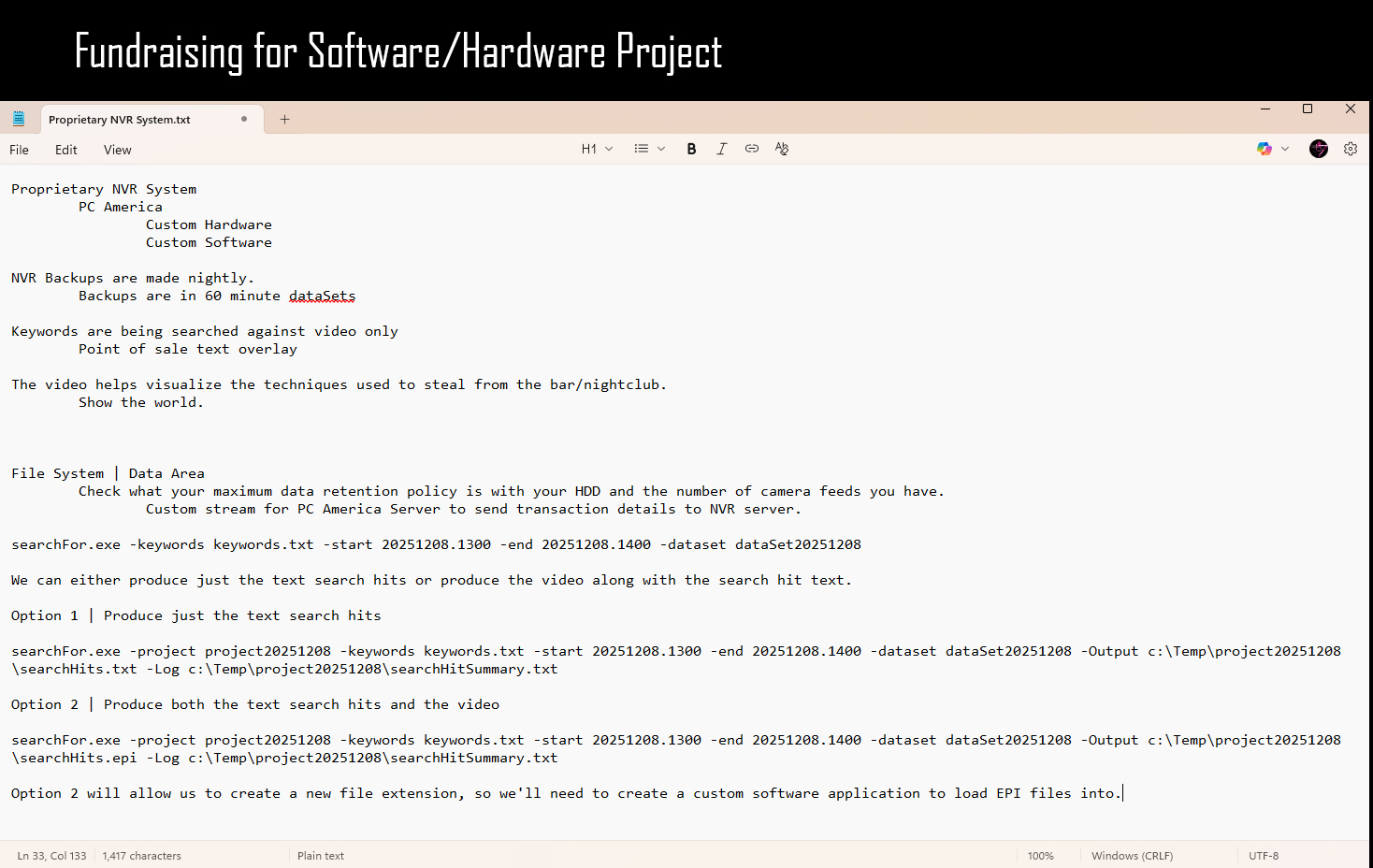Viewport: 1373px width, 868px height.
Task: Expand the Copilot dropdown chevron
Action: [x=1285, y=149]
